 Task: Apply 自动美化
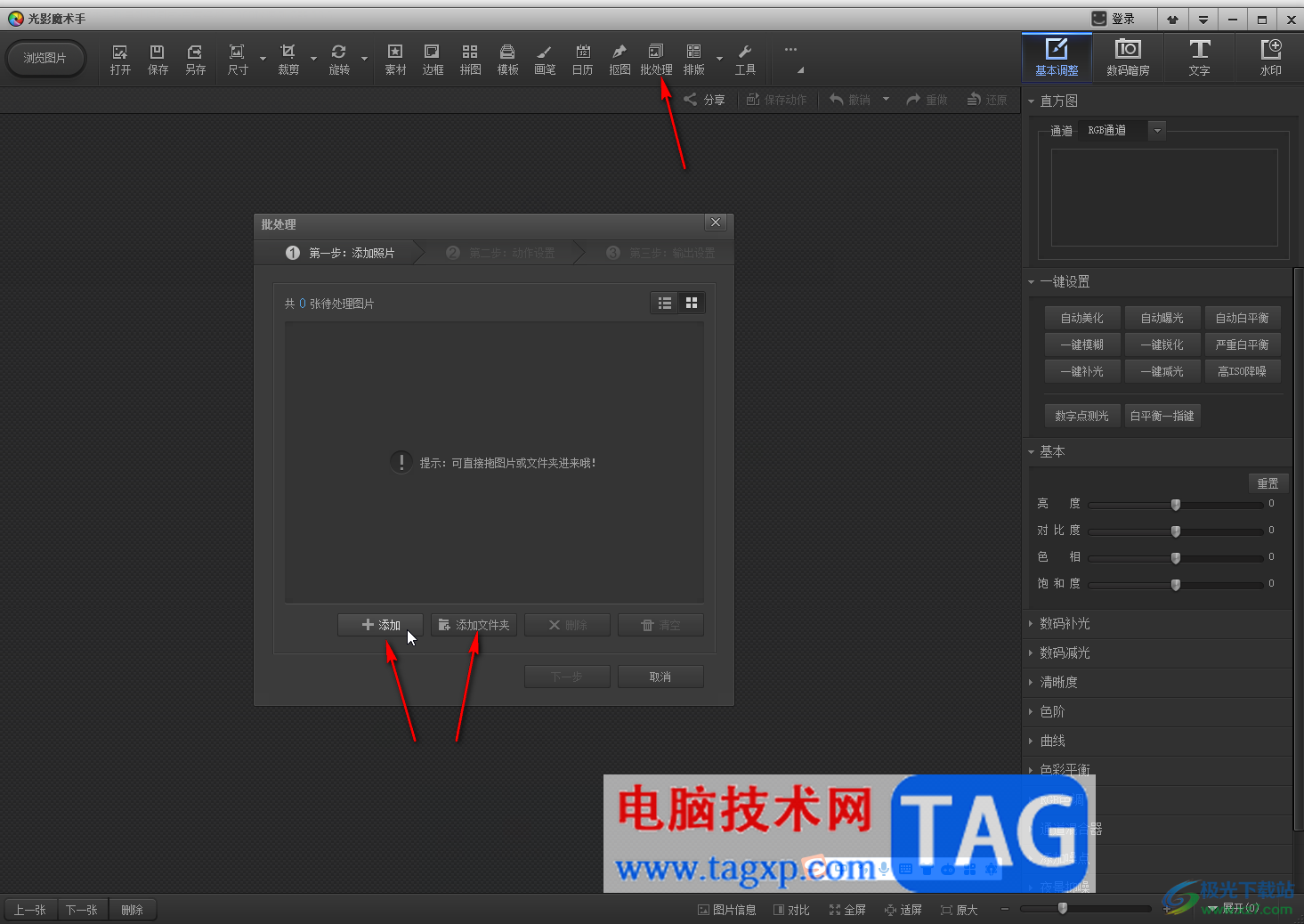(1081, 318)
